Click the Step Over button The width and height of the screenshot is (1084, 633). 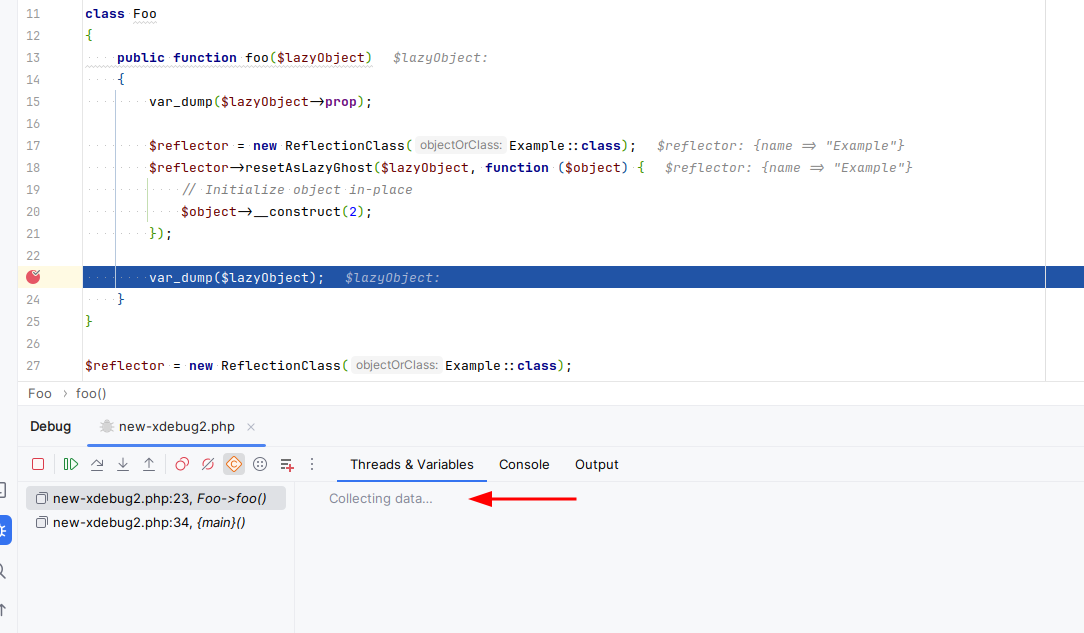coord(97,464)
